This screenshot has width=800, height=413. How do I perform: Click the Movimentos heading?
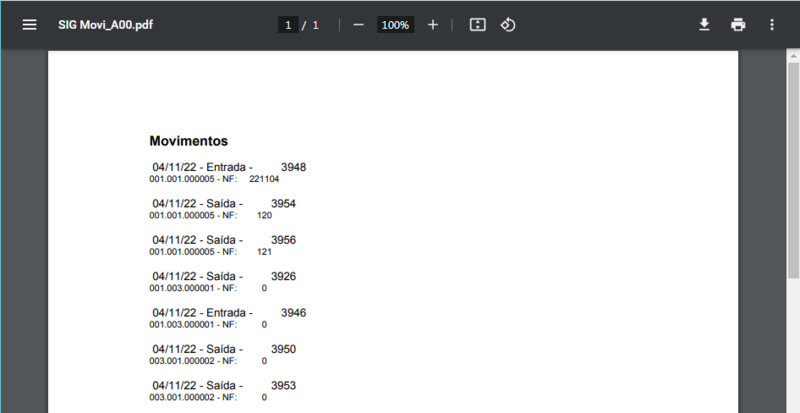tap(188, 141)
